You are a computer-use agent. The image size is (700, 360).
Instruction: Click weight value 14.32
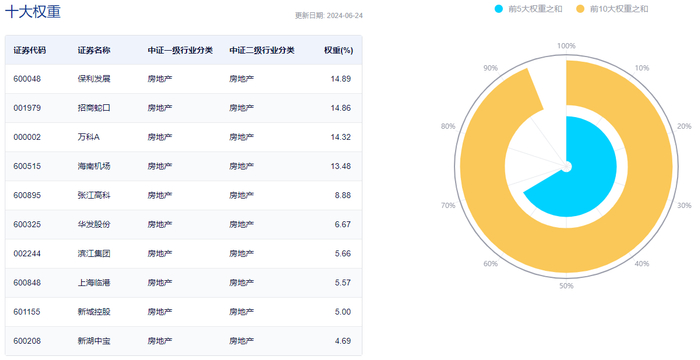[341, 137]
